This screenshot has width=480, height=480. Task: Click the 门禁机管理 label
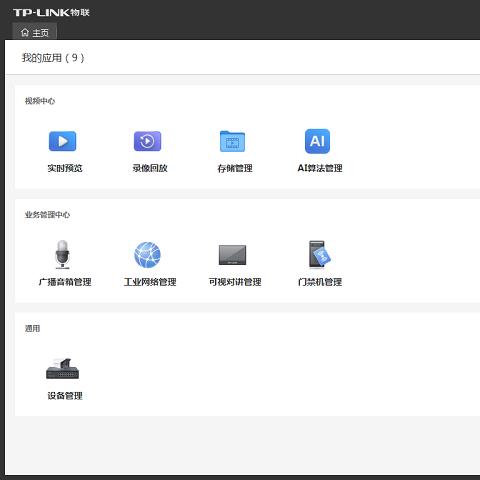[x=320, y=282]
